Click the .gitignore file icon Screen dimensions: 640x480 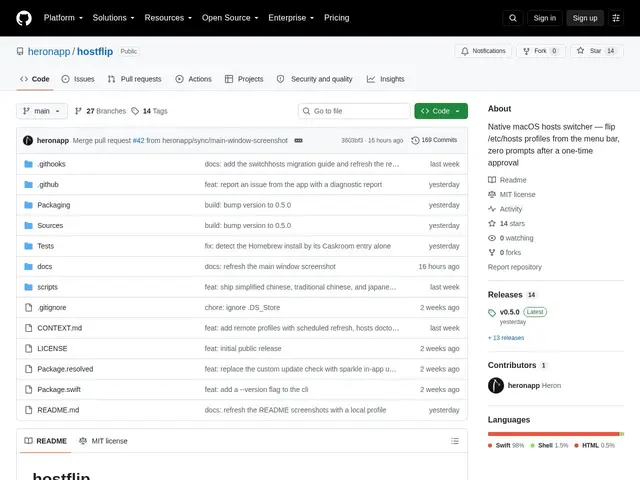pyautogui.click(x=28, y=307)
